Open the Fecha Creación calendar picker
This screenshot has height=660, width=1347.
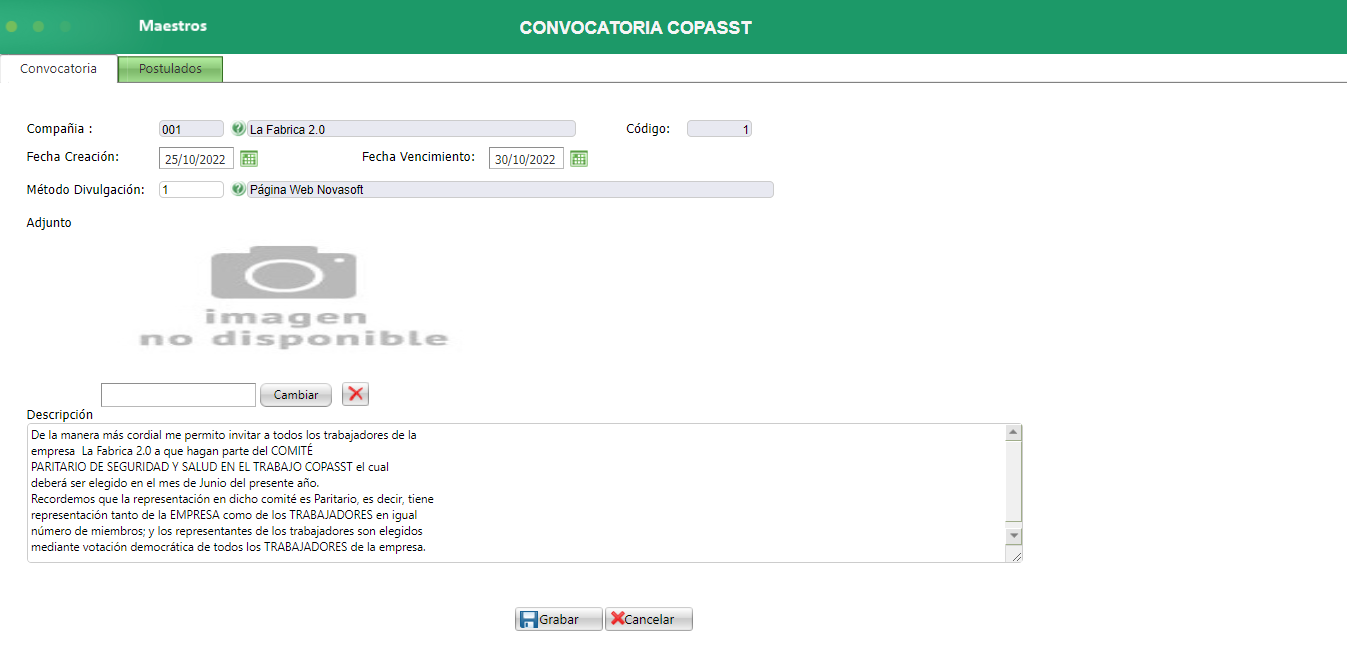coord(249,158)
